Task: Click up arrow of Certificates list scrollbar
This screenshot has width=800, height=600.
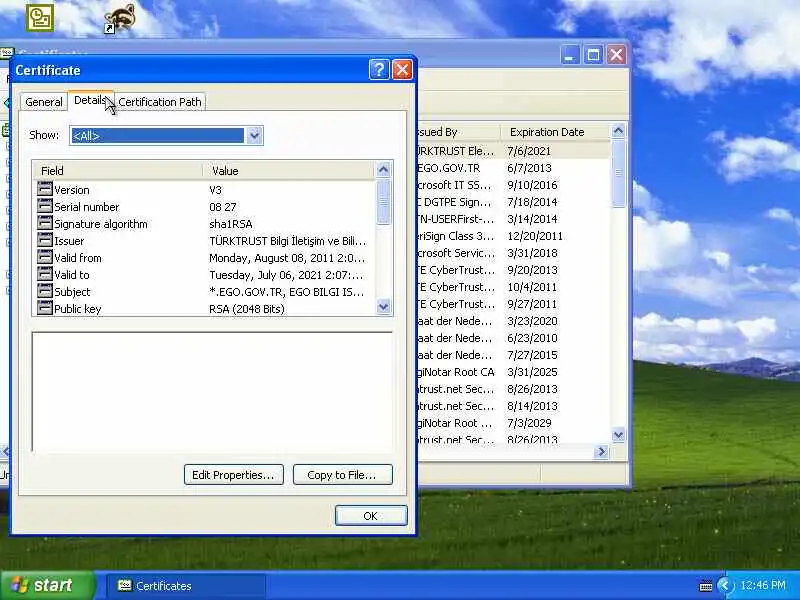Action: 618,131
